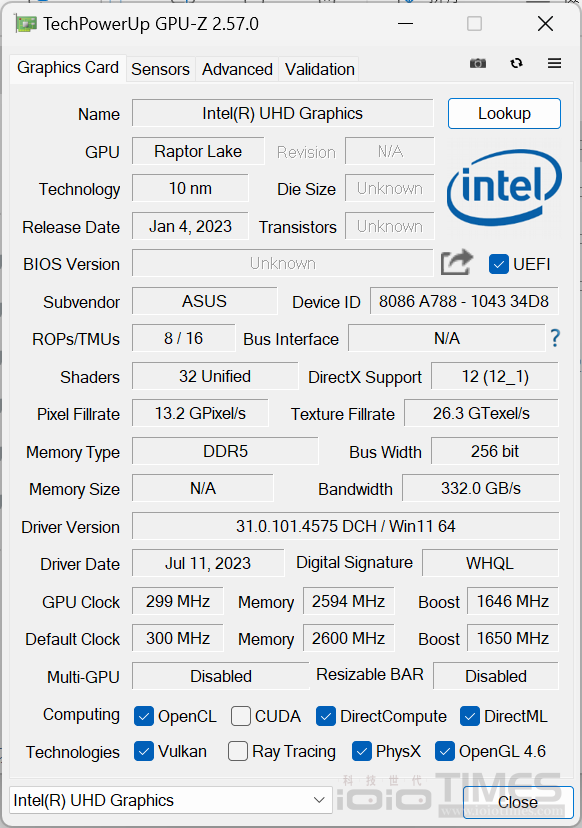This screenshot has height=828, width=582.
Task: Toggle the UEFI checkbox
Action: pos(499,264)
